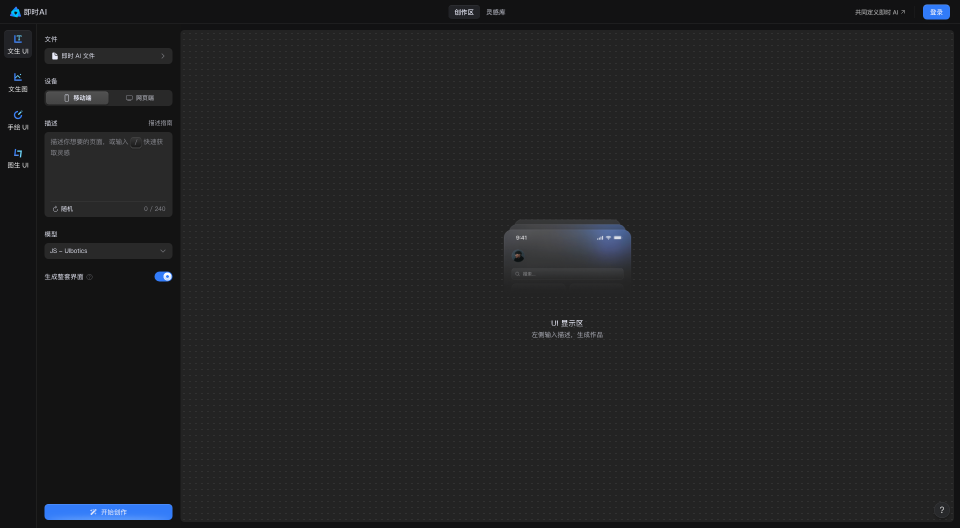Click the 即时AI logo icon
The width and height of the screenshot is (960, 528).
[x=15, y=12]
